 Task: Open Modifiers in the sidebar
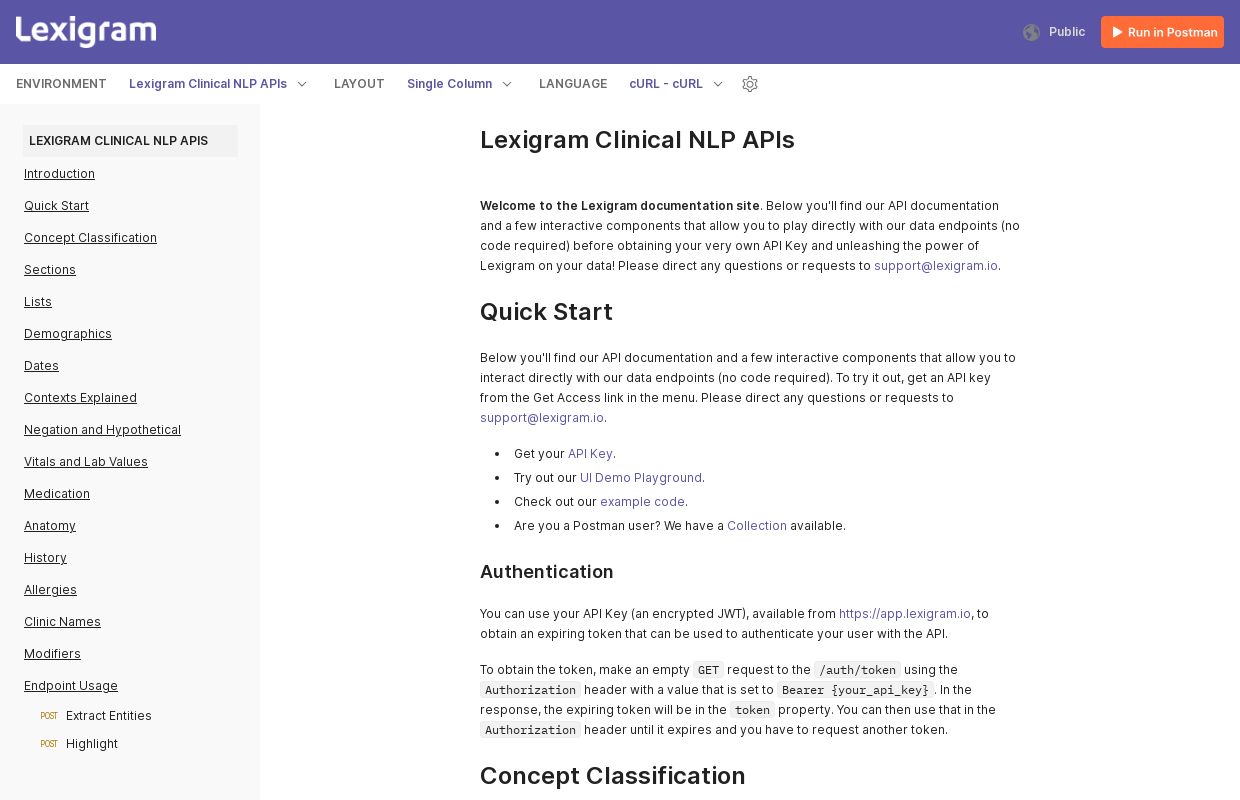(x=52, y=654)
